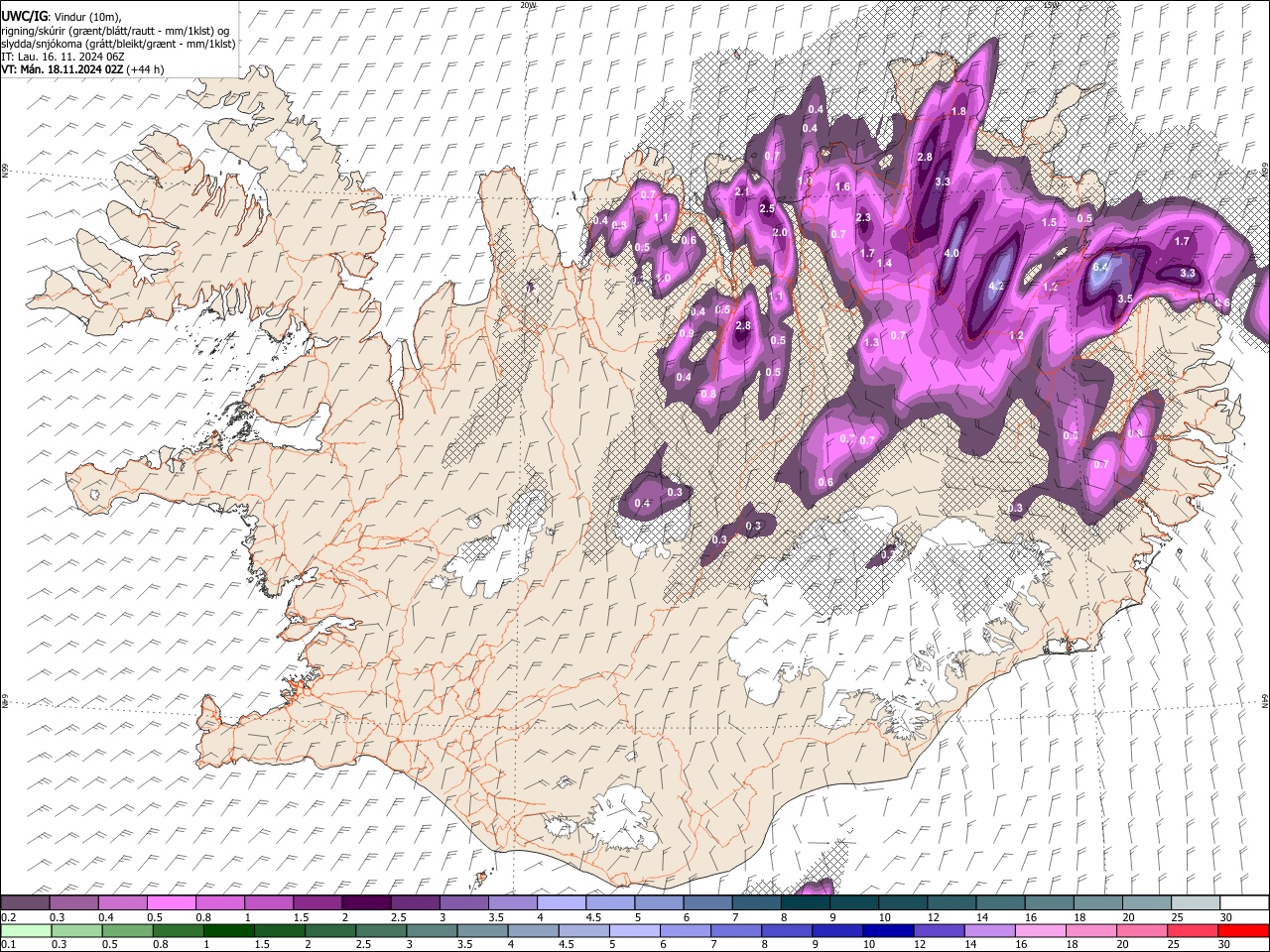Click the 0.2 legend scale label
The image size is (1270, 952).
[8, 917]
